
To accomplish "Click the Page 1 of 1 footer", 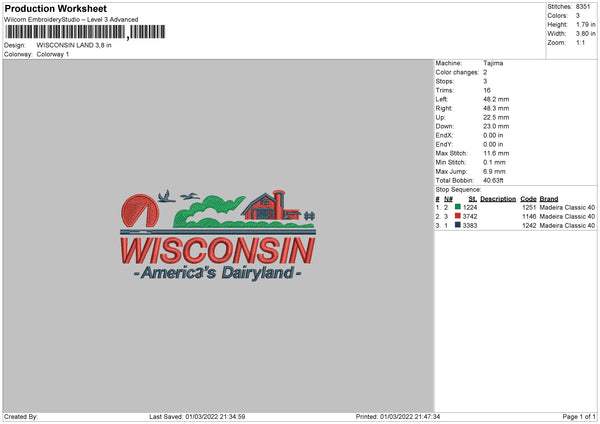I will 579,416.
